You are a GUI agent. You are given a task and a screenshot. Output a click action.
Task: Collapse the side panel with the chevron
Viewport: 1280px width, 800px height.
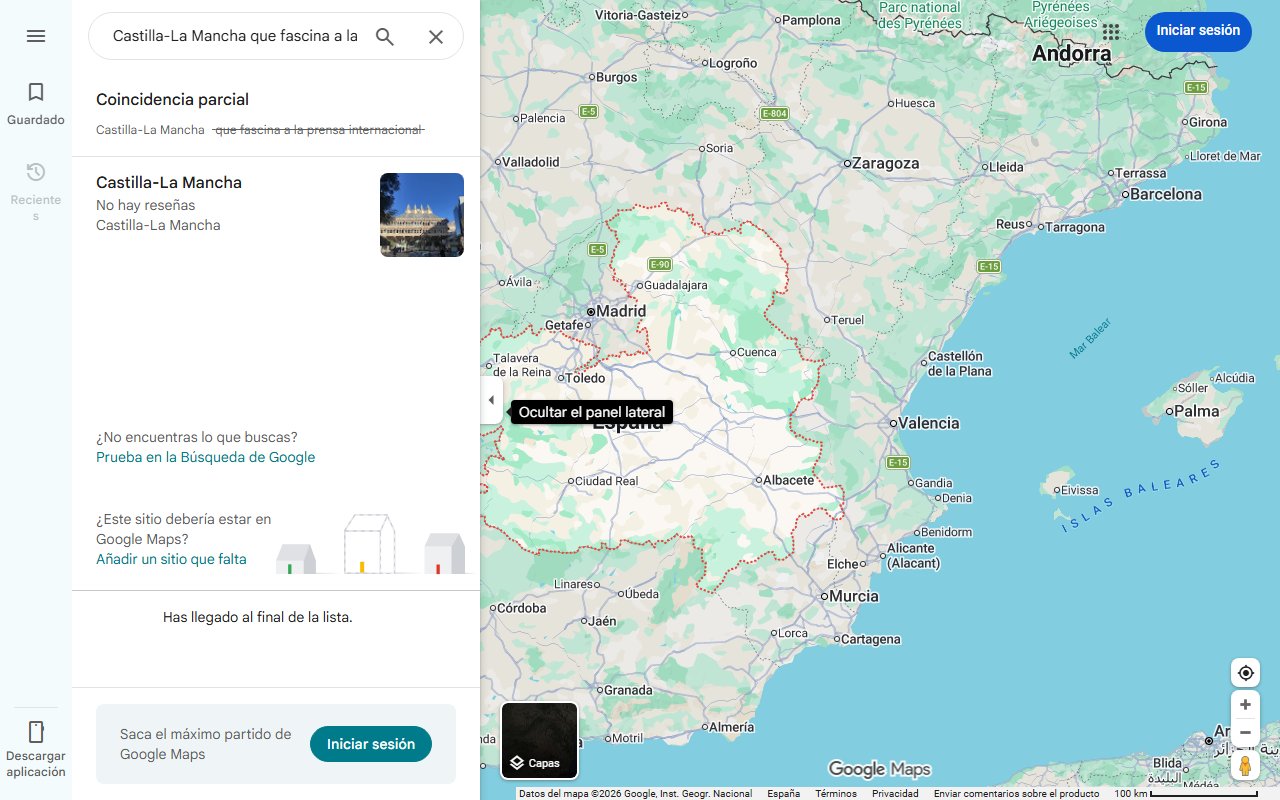pos(491,399)
